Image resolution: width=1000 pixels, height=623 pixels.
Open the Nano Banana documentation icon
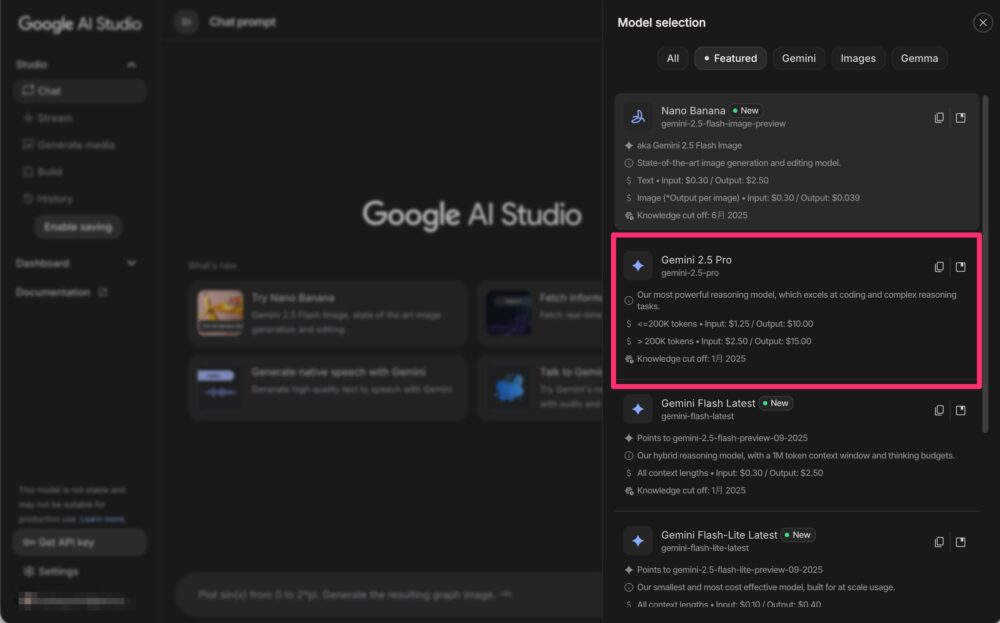click(960, 118)
